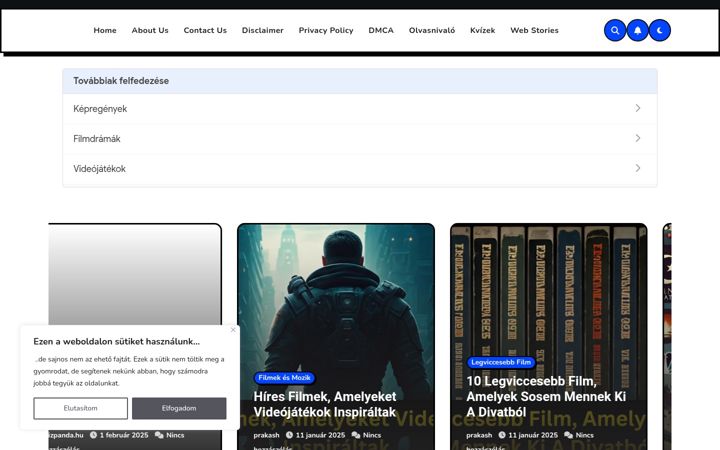Click clock icon beside 1 február 2025
720x450 pixels.
point(93,435)
